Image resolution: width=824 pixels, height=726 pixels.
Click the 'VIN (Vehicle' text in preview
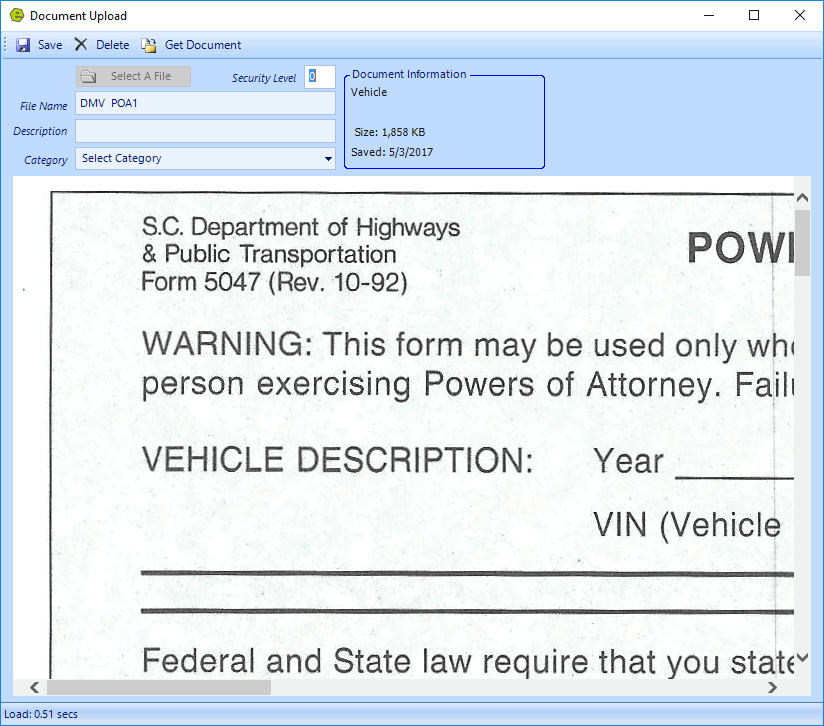tap(687, 525)
